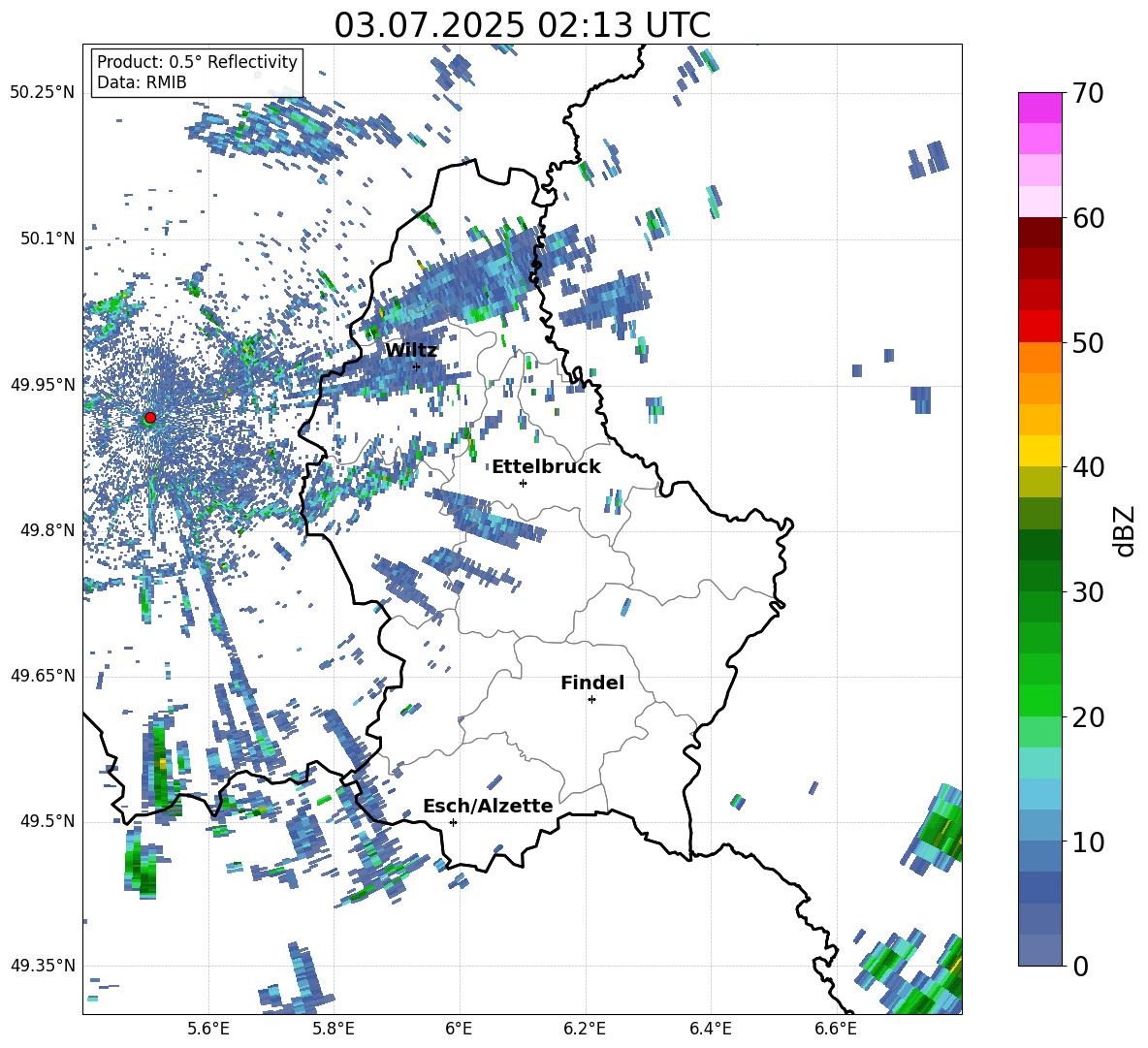Click the longitude label 6.4°E
This screenshot has width=1148, height=1048.
coord(710,1029)
